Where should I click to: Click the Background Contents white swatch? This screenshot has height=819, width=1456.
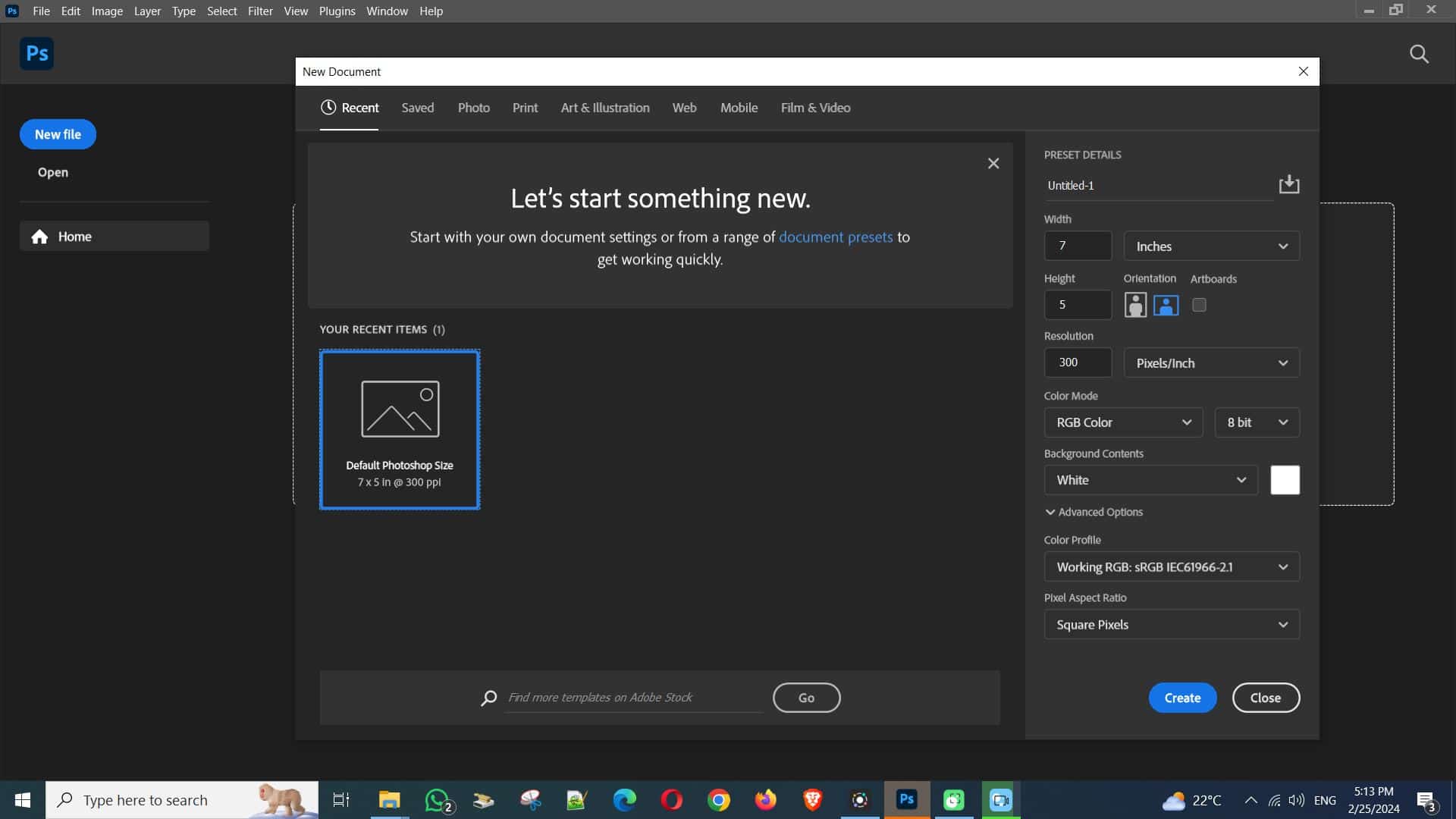(x=1284, y=480)
